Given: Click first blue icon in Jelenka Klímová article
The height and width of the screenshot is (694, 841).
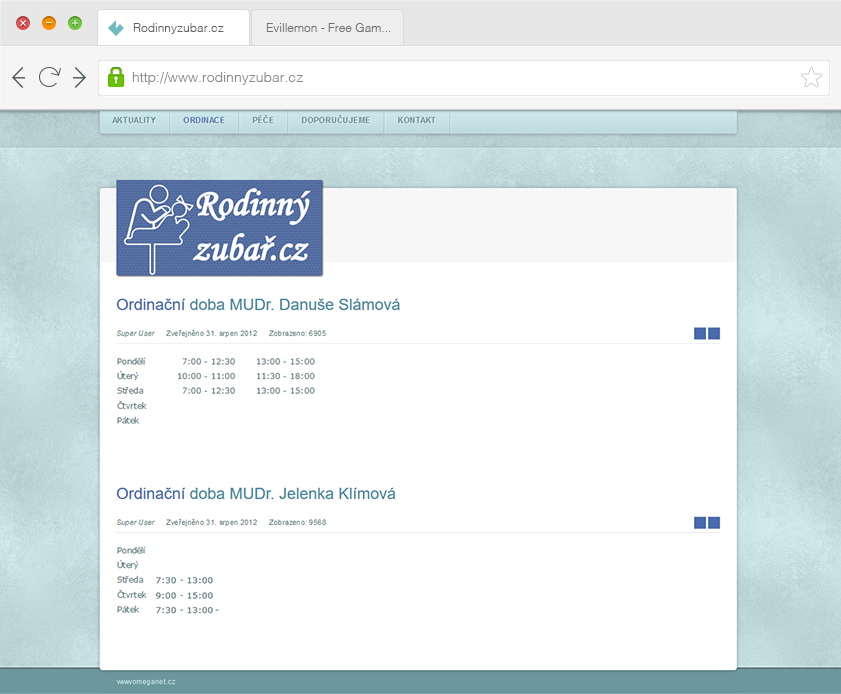Looking at the screenshot, I should [699, 523].
